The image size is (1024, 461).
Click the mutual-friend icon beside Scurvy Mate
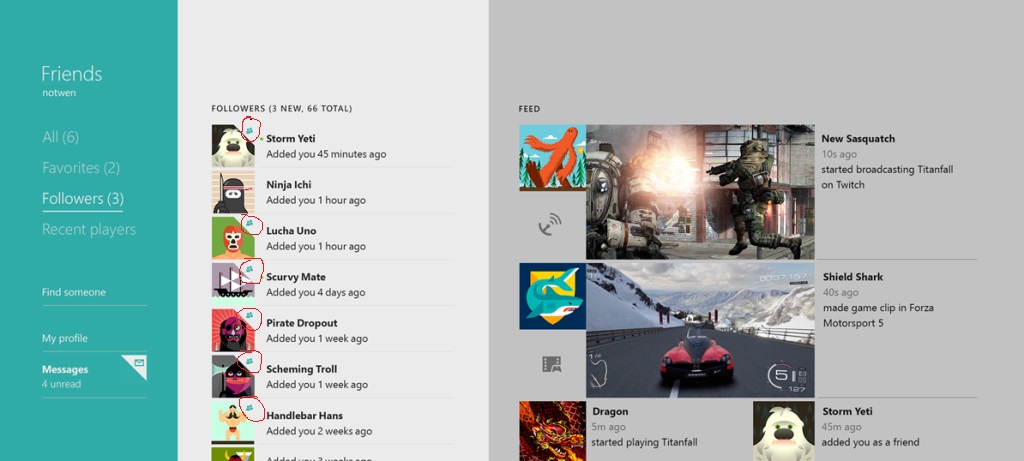249,269
